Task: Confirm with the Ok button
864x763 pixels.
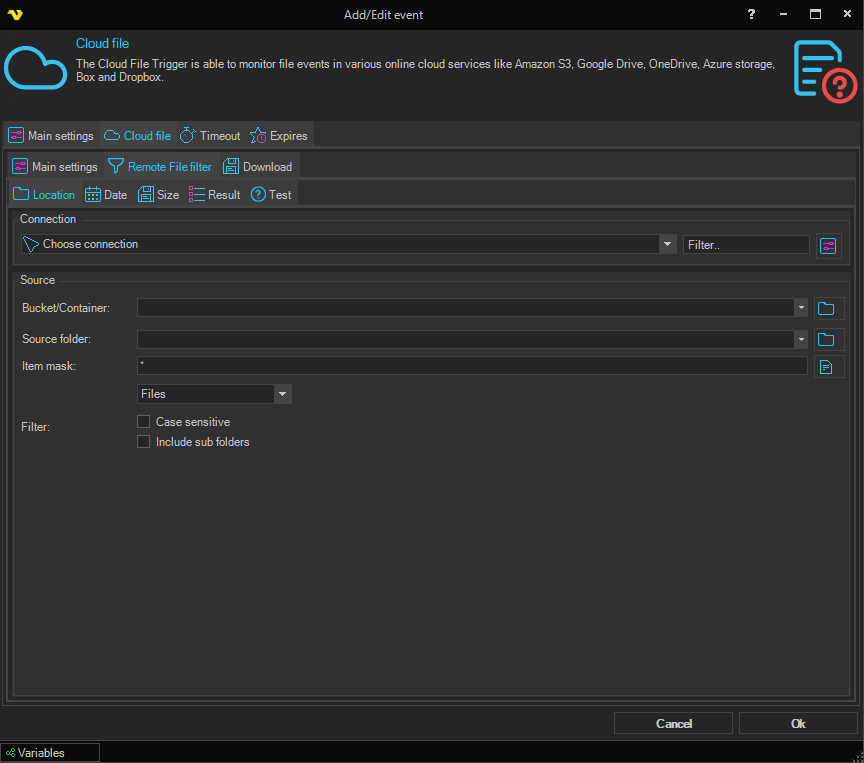Action: pos(797,723)
